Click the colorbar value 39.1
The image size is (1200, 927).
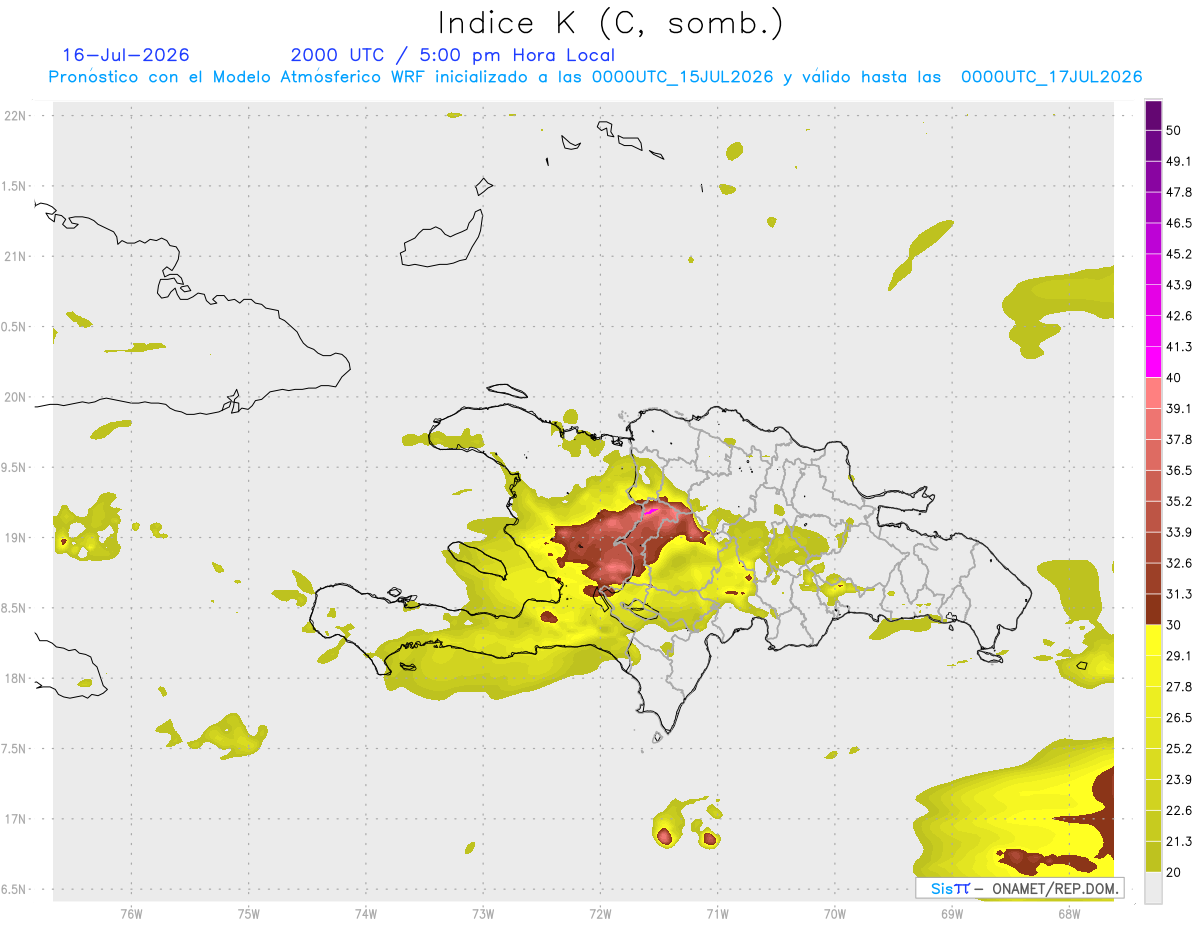(1179, 409)
